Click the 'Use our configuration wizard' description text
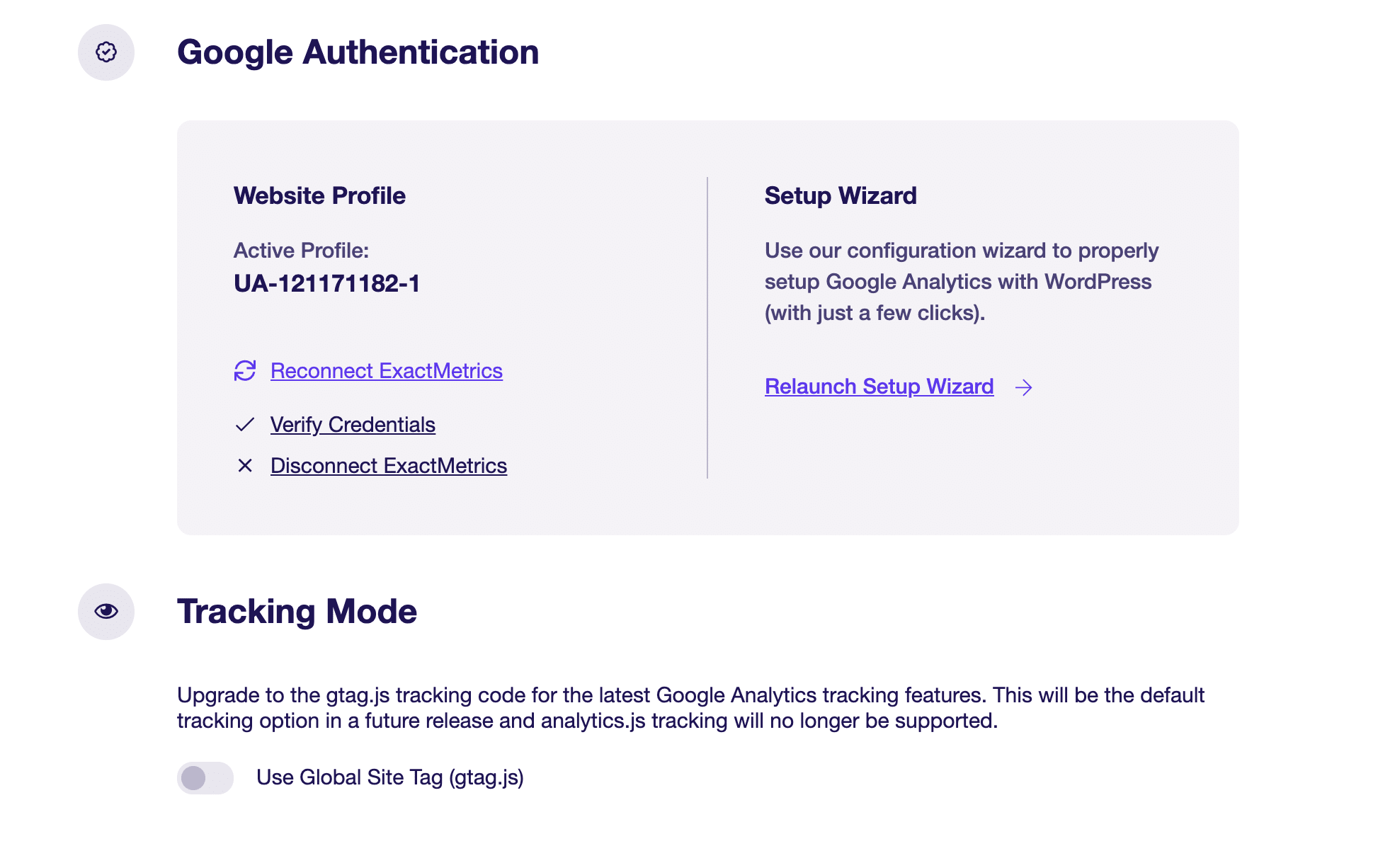Viewport: 1378px width, 868px height. [x=962, y=282]
